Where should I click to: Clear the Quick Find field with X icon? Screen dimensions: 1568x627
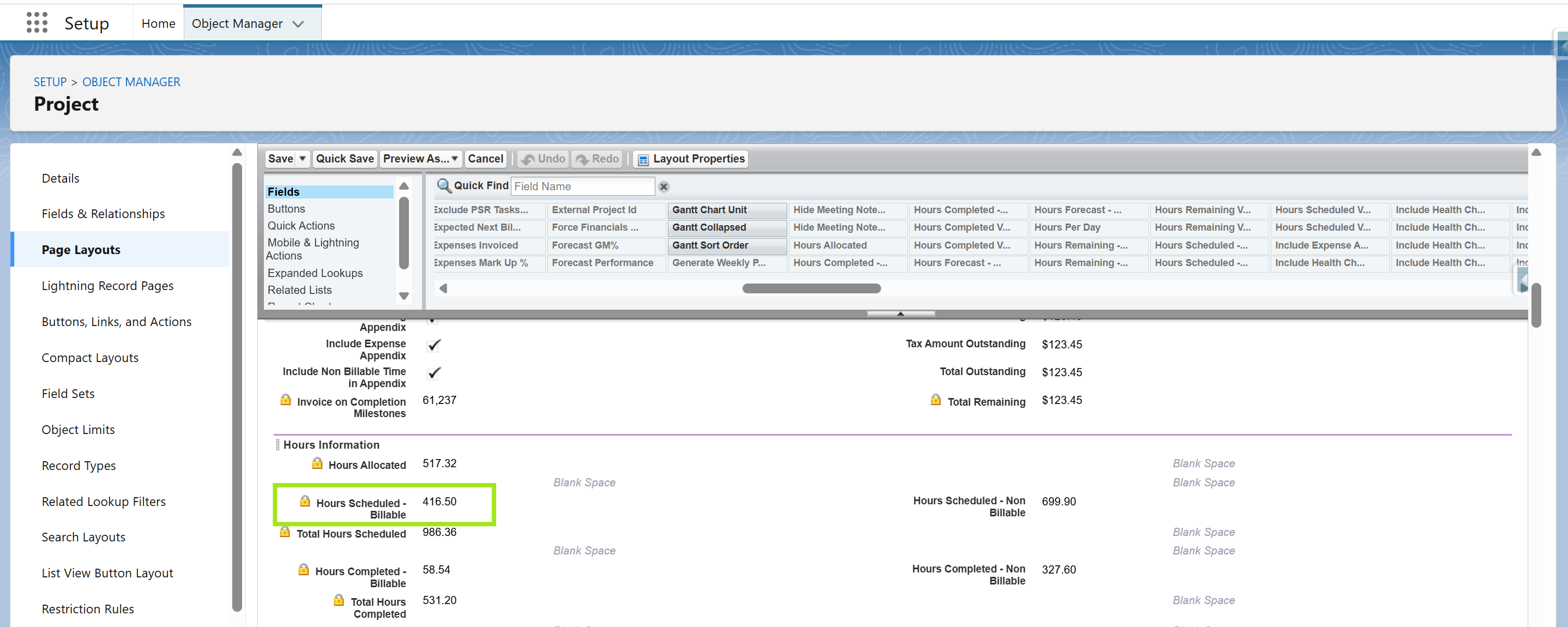pyautogui.click(x=664, y=187)
